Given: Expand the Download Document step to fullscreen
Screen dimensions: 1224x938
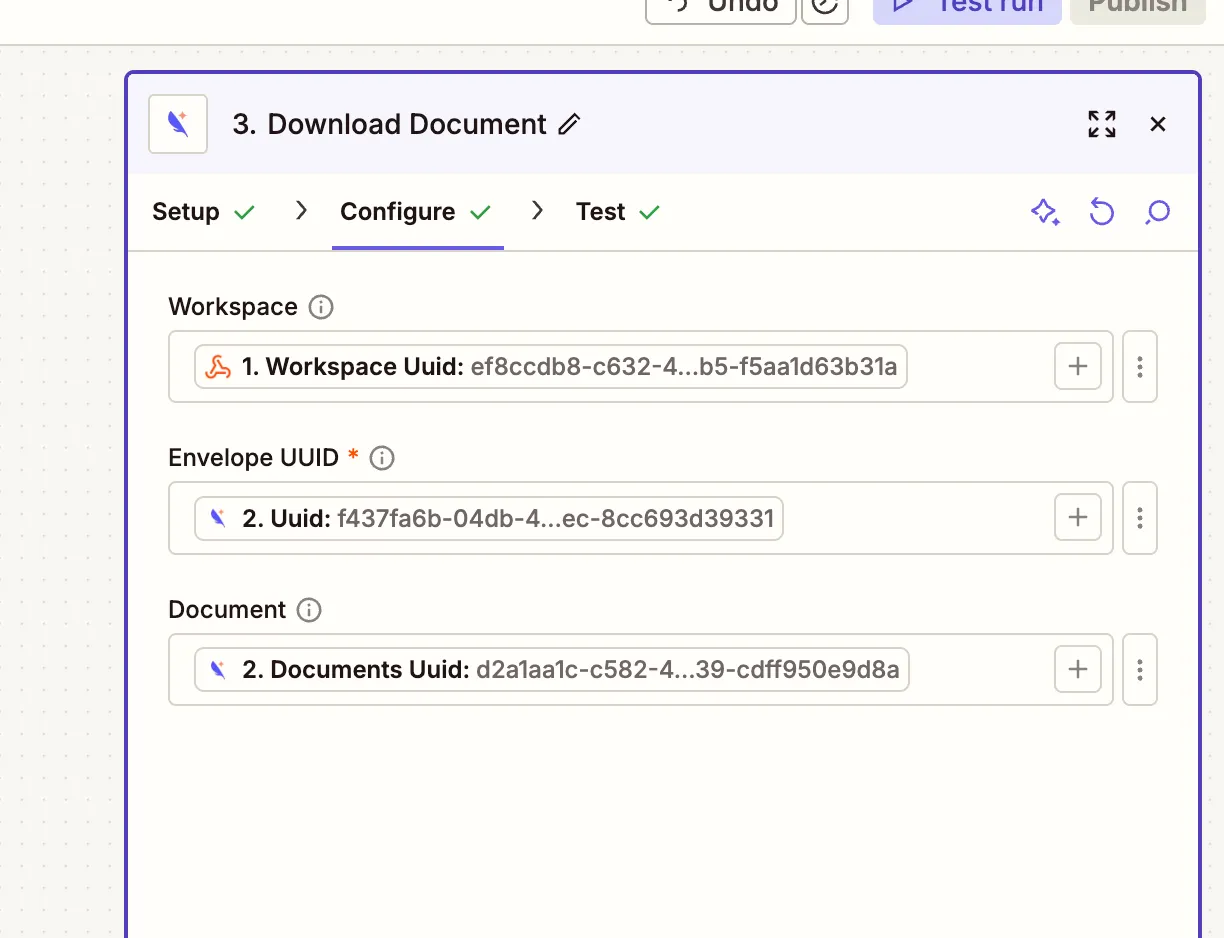Looking at the screenshot, I should [x=1101, y=124].
